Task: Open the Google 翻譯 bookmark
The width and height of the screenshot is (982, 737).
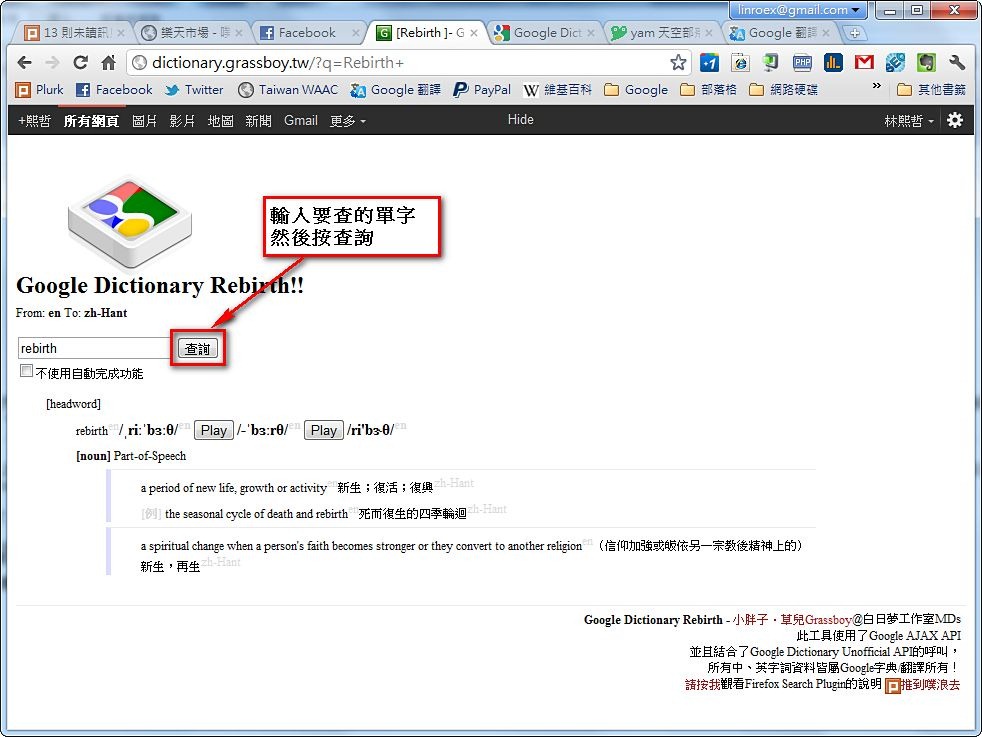Action: click(x=396, y=90)
